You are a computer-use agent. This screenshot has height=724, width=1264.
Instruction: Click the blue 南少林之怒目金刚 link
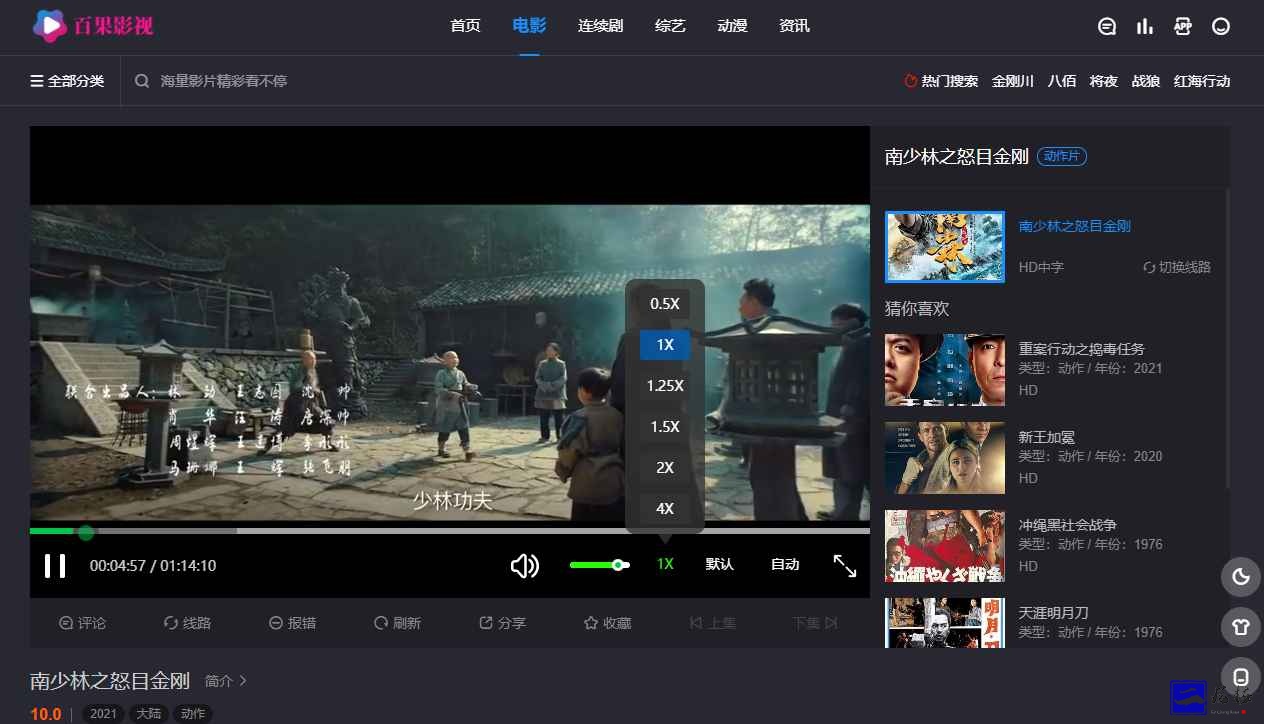(1075, 226)
